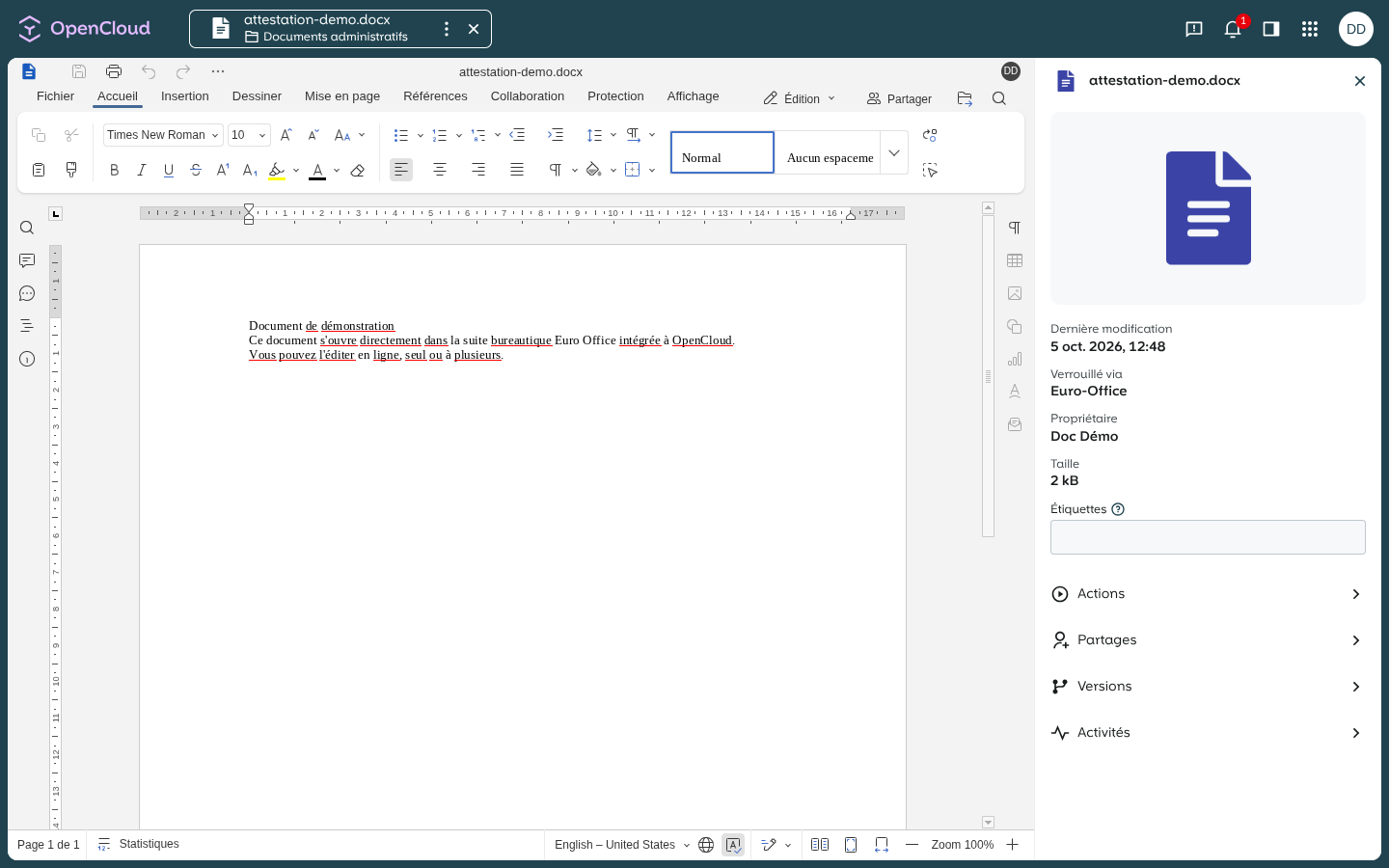The image size is (1389, 868).
Task: Switch to the Mise en page tab
Action: [342, 96]
